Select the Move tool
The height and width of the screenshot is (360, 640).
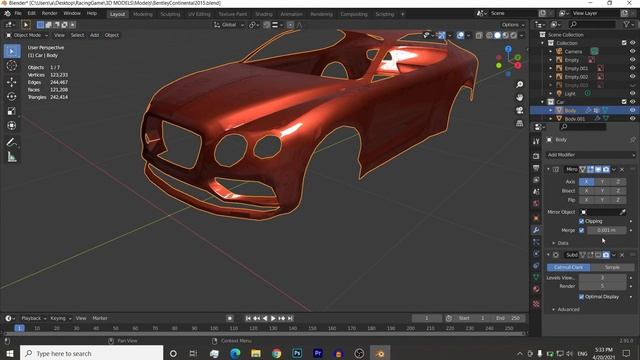[11, 82]
